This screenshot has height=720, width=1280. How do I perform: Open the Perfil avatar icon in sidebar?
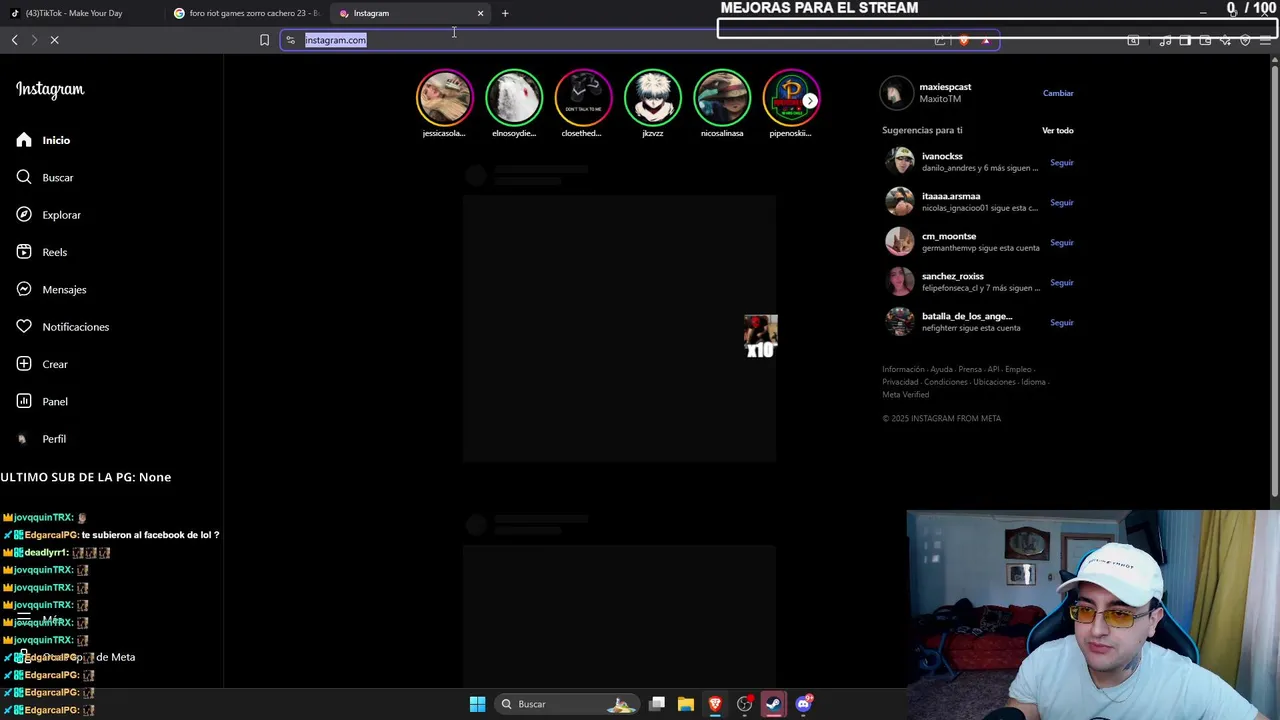point(23,439)
